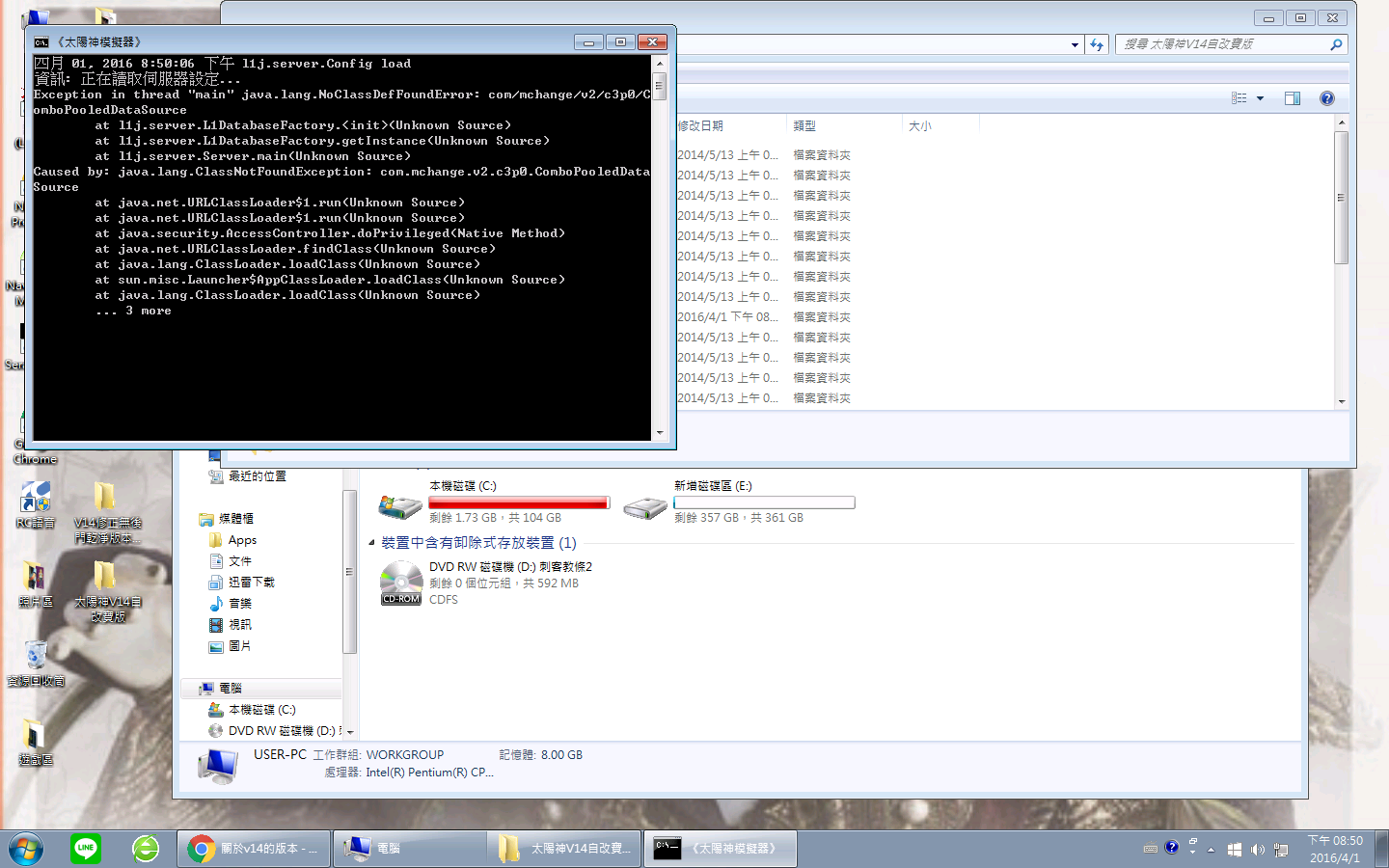Switch to 電腦 window taskbar button
This screenshot has width=1389, height=868.
[x=410, y=849]
